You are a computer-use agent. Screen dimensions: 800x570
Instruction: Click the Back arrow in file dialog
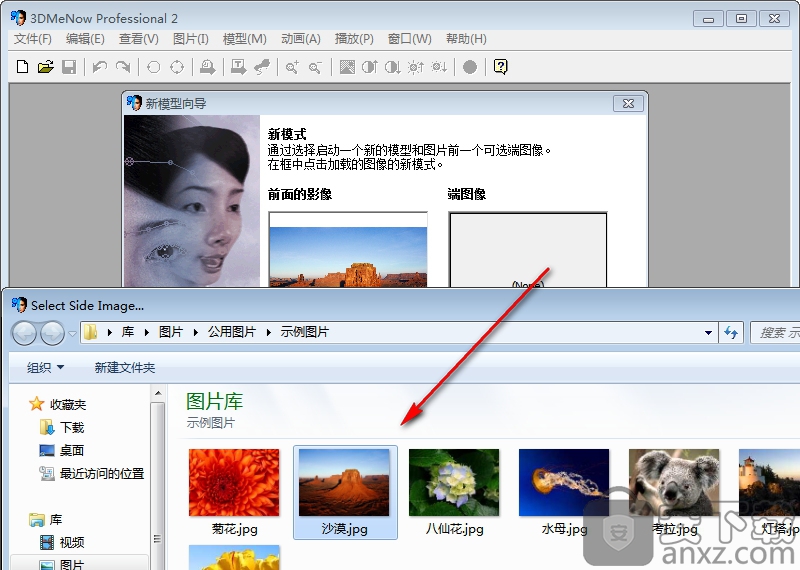click(24, 333)
